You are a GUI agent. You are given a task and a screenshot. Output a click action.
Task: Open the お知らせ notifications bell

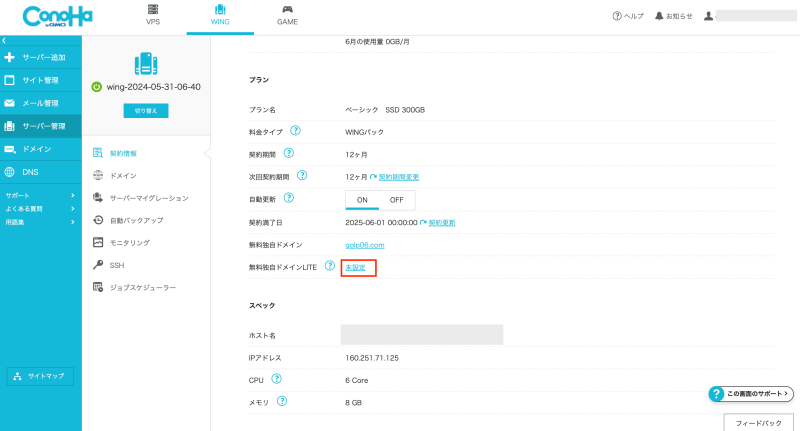pos(673,16)
